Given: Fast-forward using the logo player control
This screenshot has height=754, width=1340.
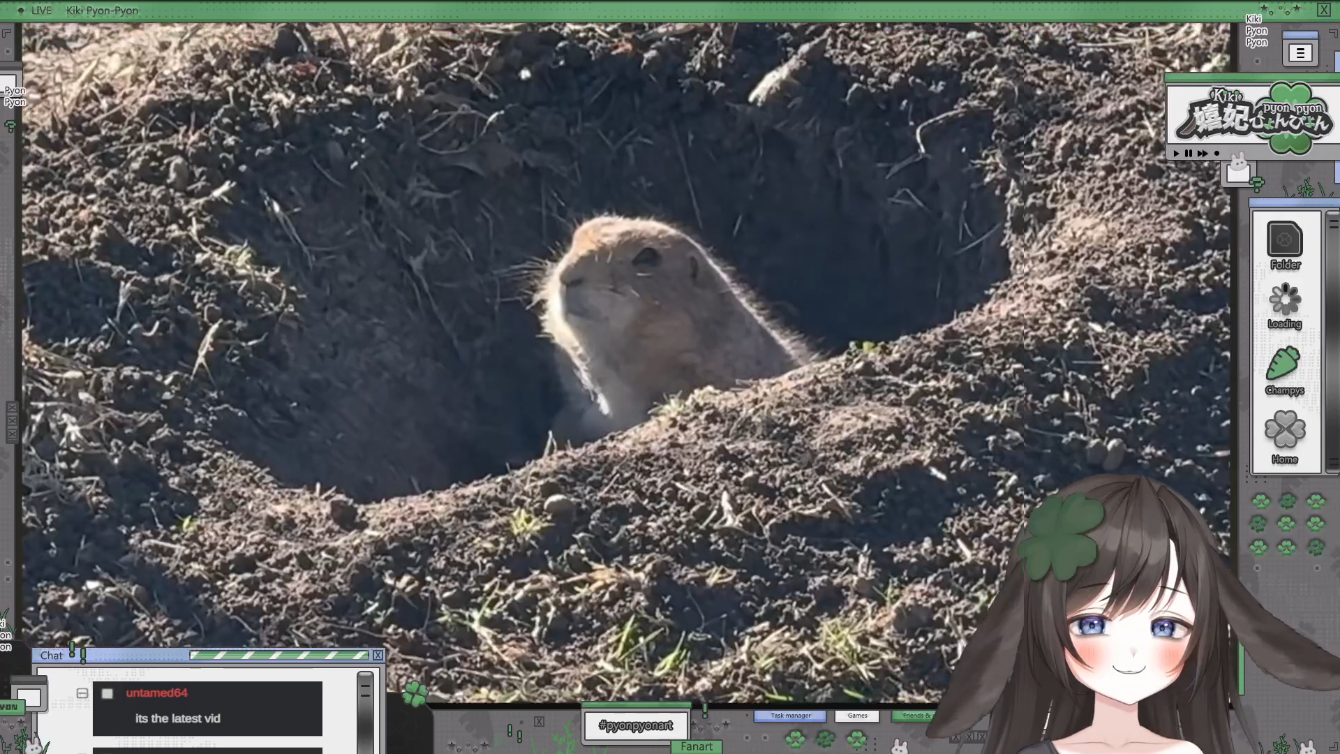Looking at the screenshot, I should pyautogui.click(x=1202, y=153).
